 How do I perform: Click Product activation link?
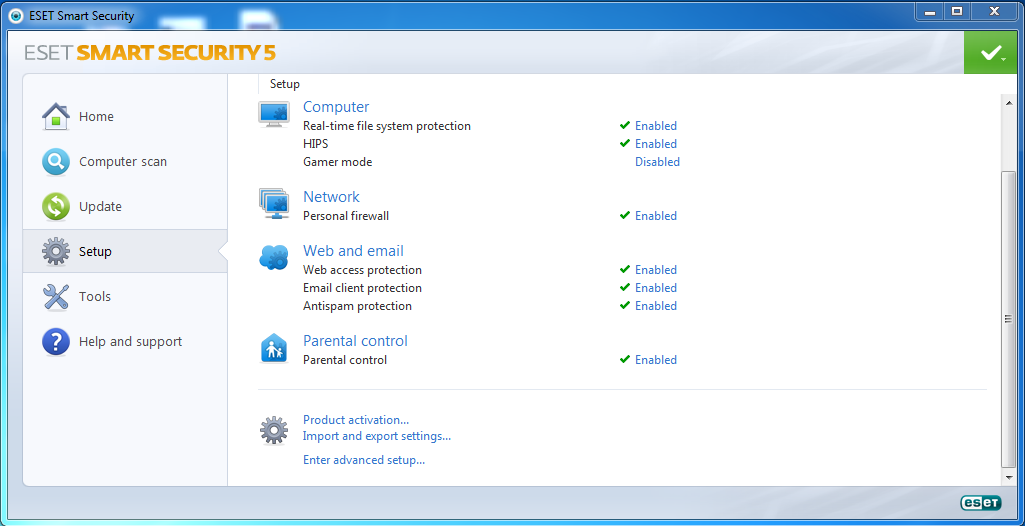coord(356,420)
